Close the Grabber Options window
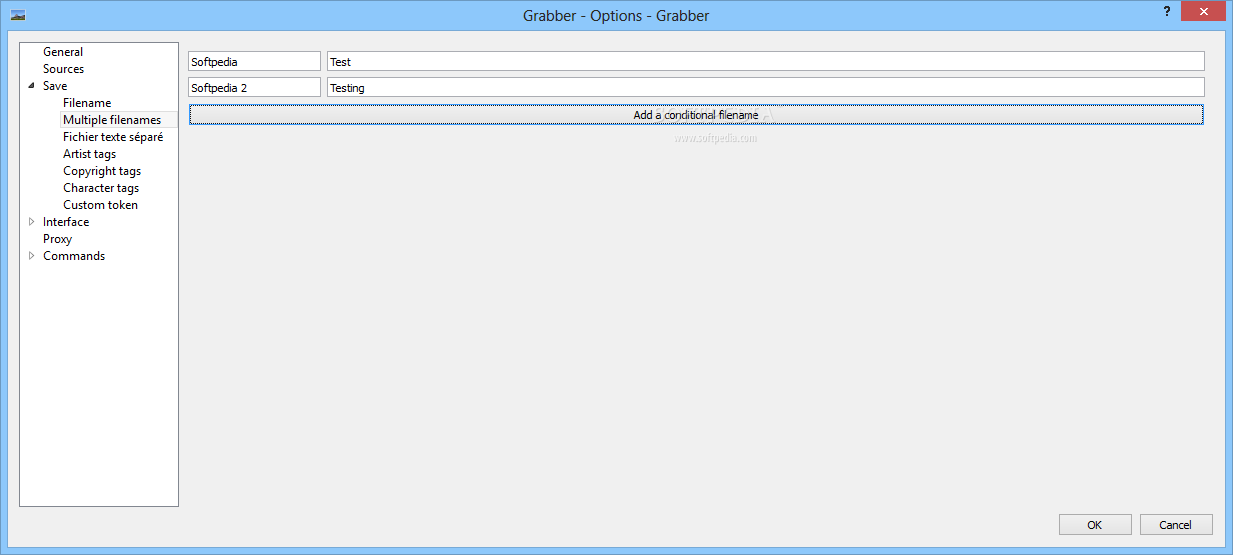 [1204, 11]
